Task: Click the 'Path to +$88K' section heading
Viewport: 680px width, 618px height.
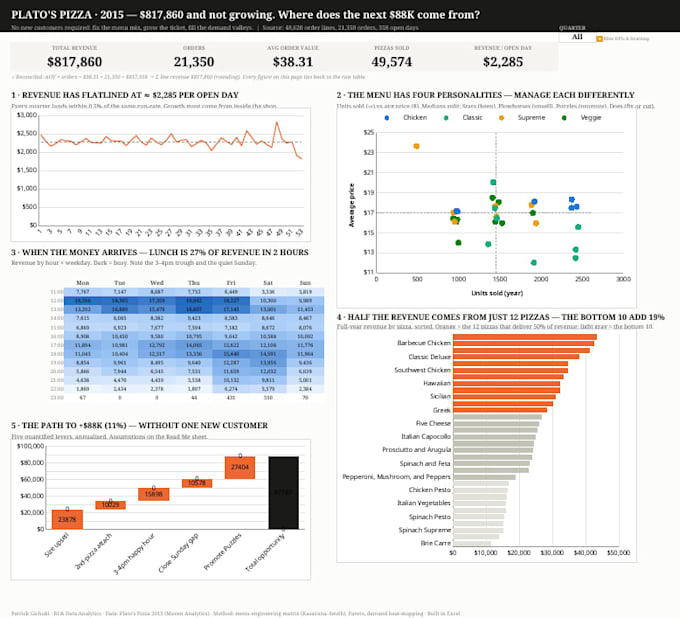Action: point(139,425)
